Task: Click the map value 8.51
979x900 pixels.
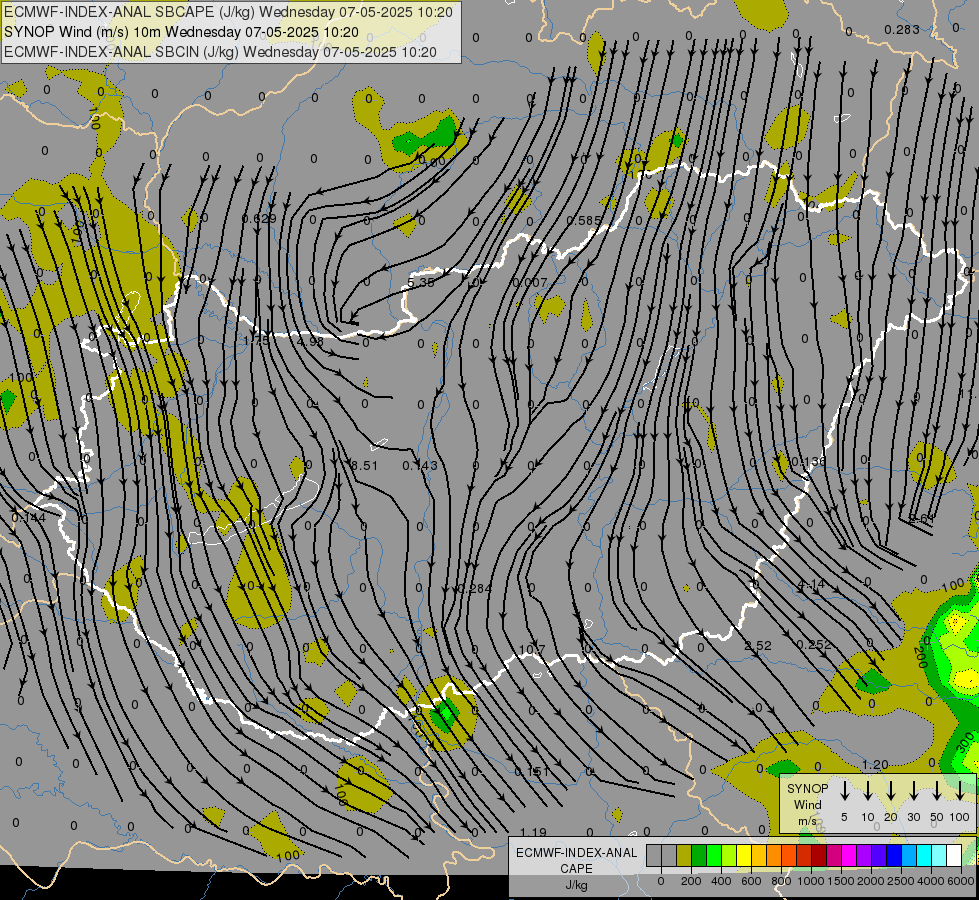Action: 364,465
